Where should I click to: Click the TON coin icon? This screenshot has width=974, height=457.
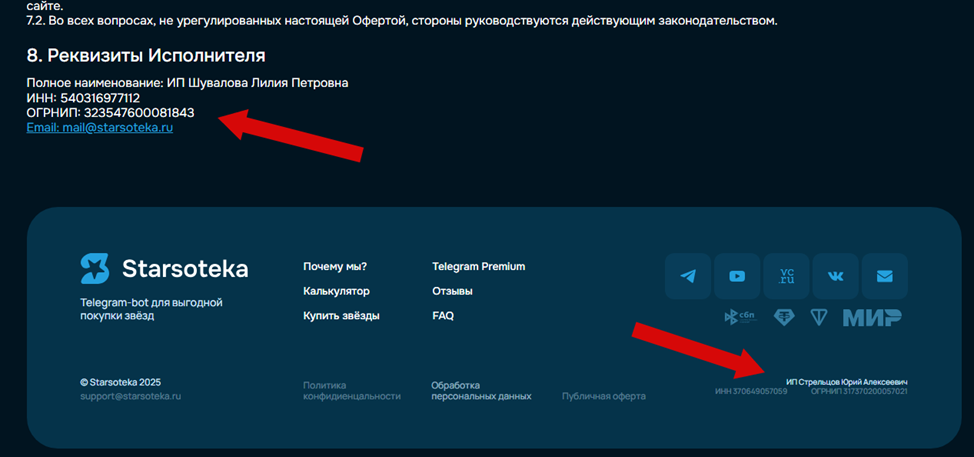[819, 317]
